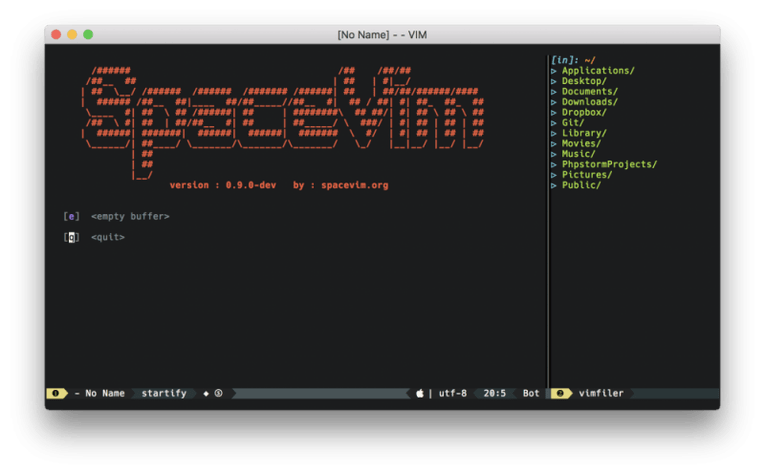Click the Git/ folder name

pyautogui.click(x=573, y=123)
